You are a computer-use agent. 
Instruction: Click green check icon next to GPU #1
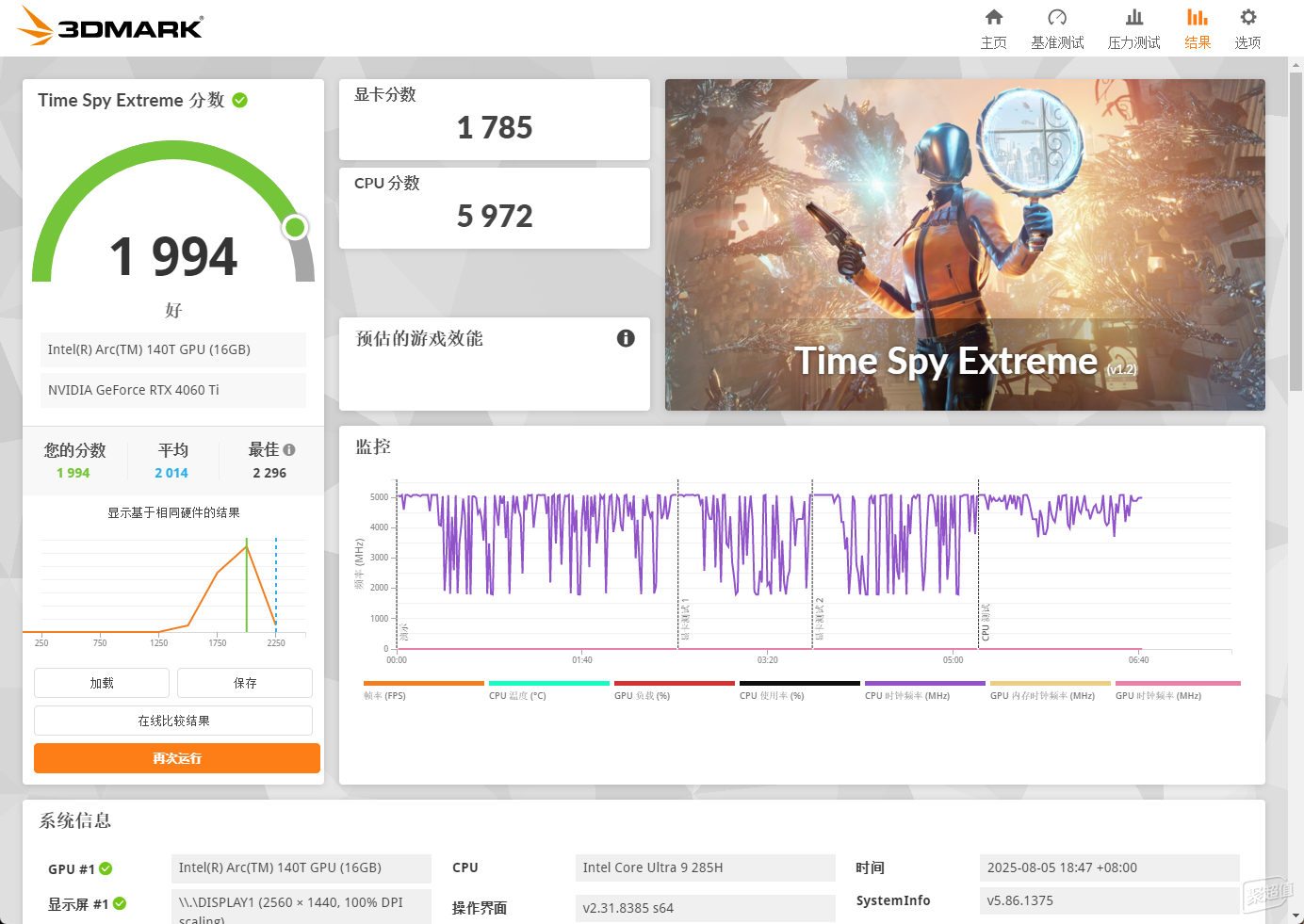[x=106, y=868]
